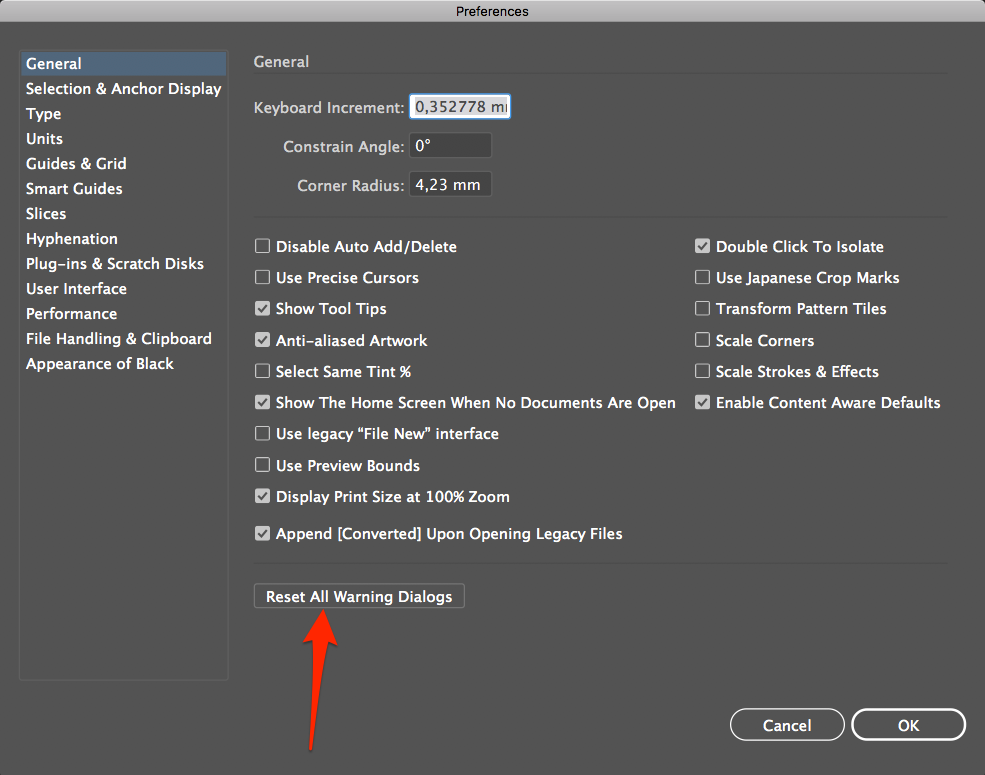985x775 pixels.
Task: Enable Disable Auto Add/Delete checkbox
Action: pyautogui.click(x=263, y=247)
